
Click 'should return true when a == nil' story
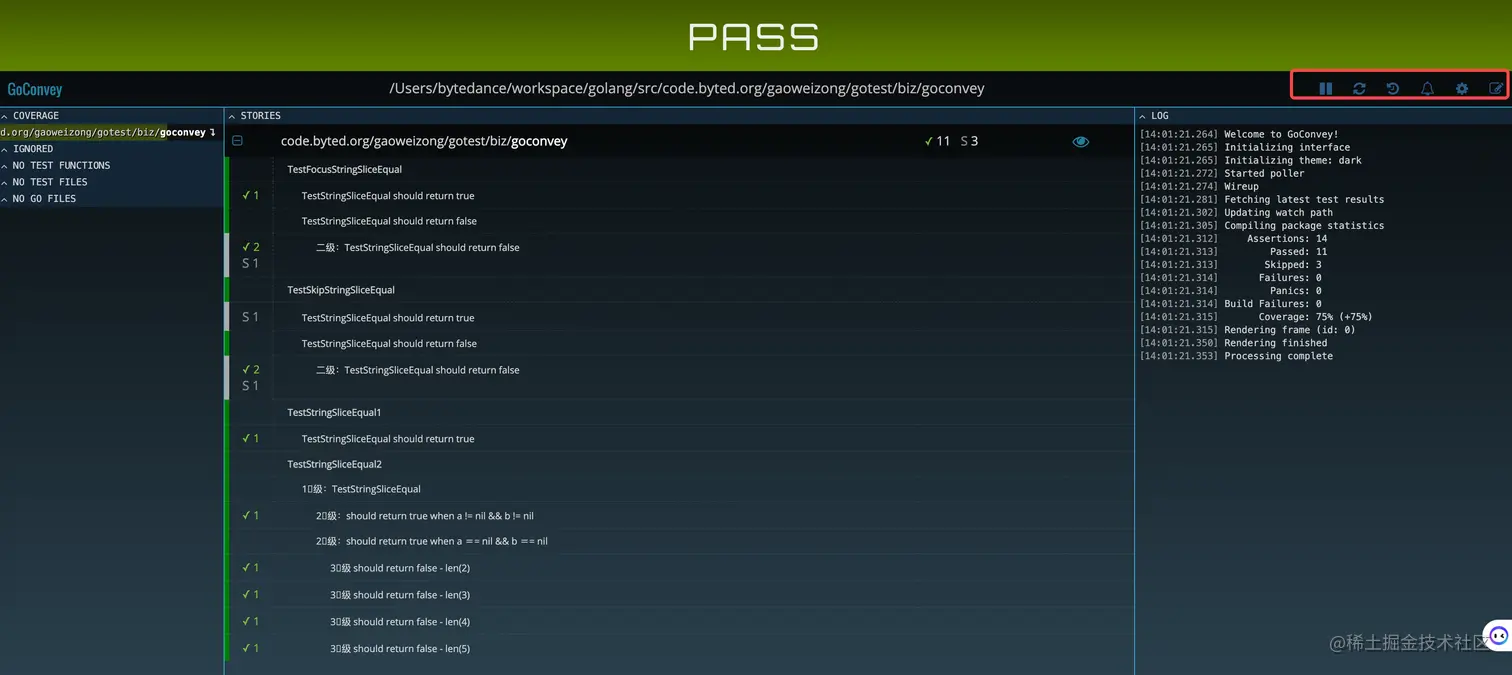(432, 541)
